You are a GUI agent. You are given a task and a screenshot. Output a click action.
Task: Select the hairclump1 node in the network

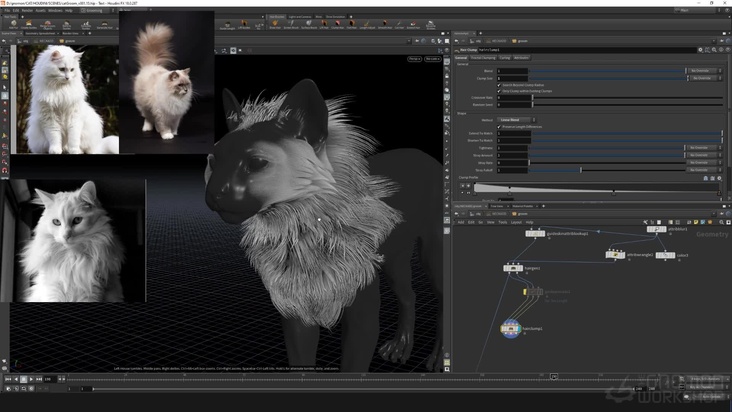[x=510, y=327]
